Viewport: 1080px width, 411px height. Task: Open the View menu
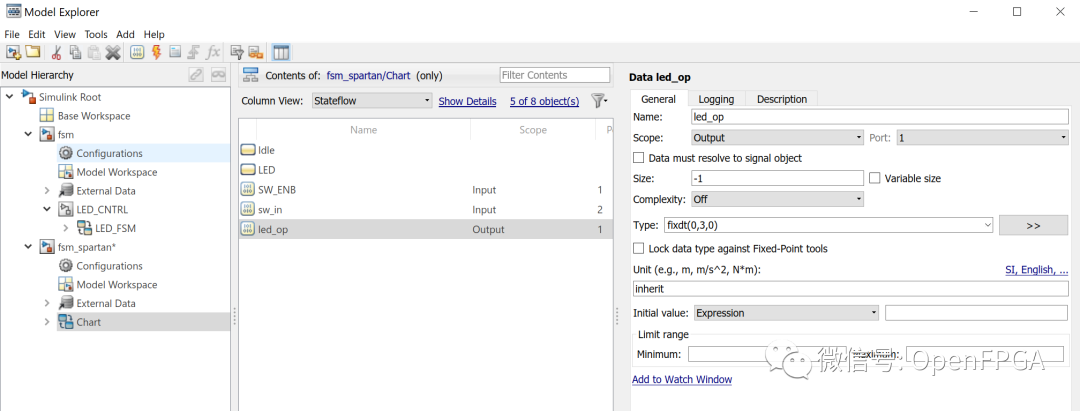pyautogui.click(x=65, y=34)
